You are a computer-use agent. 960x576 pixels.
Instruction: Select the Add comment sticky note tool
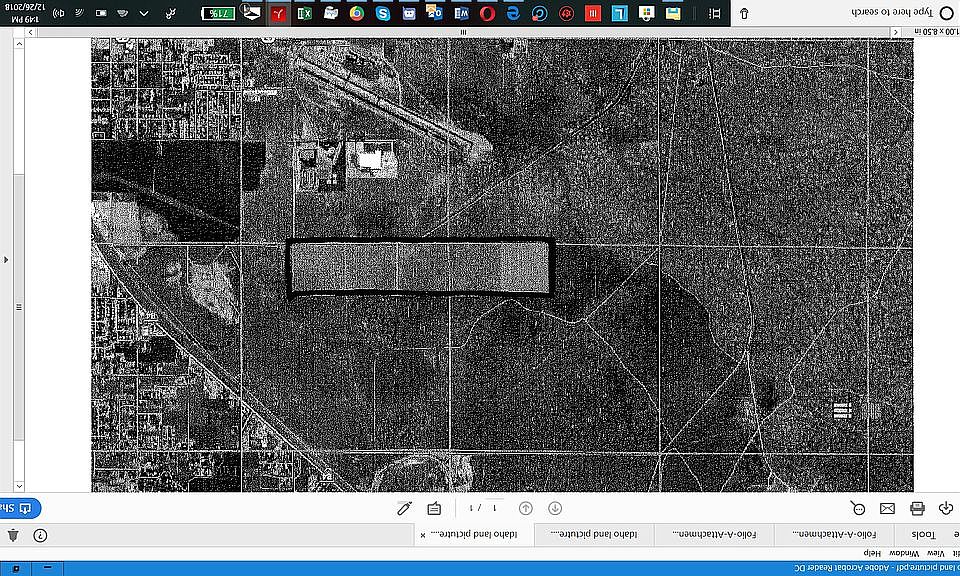(x=434, y=508)
